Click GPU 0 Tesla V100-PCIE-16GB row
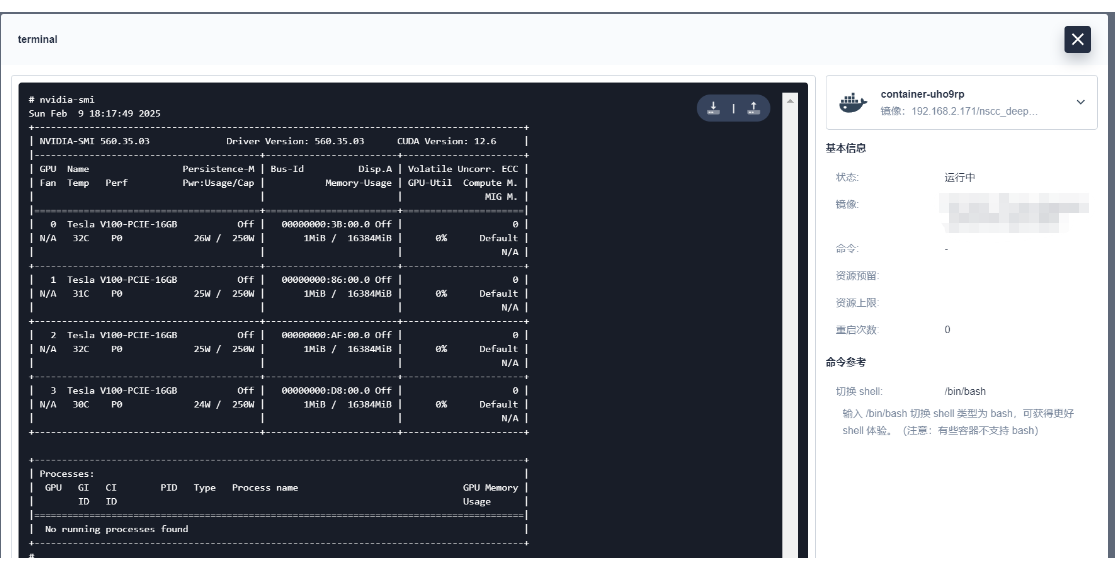 tap(279, 224)
